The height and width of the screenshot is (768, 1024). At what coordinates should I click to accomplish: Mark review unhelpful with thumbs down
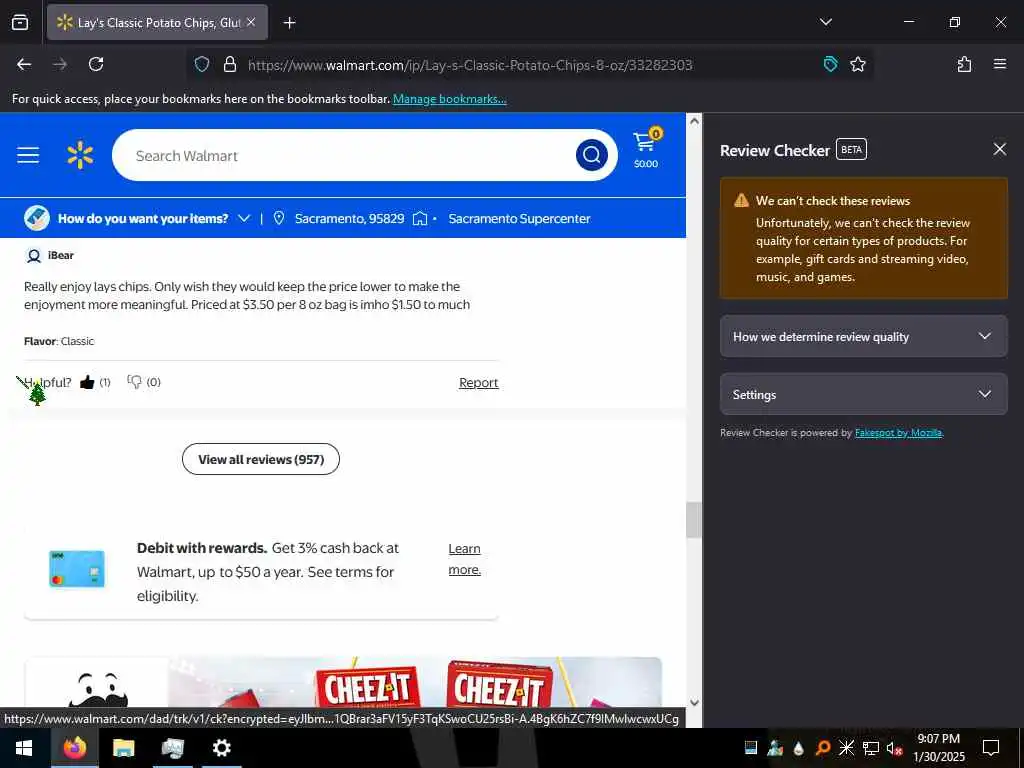tap(135, 382)
